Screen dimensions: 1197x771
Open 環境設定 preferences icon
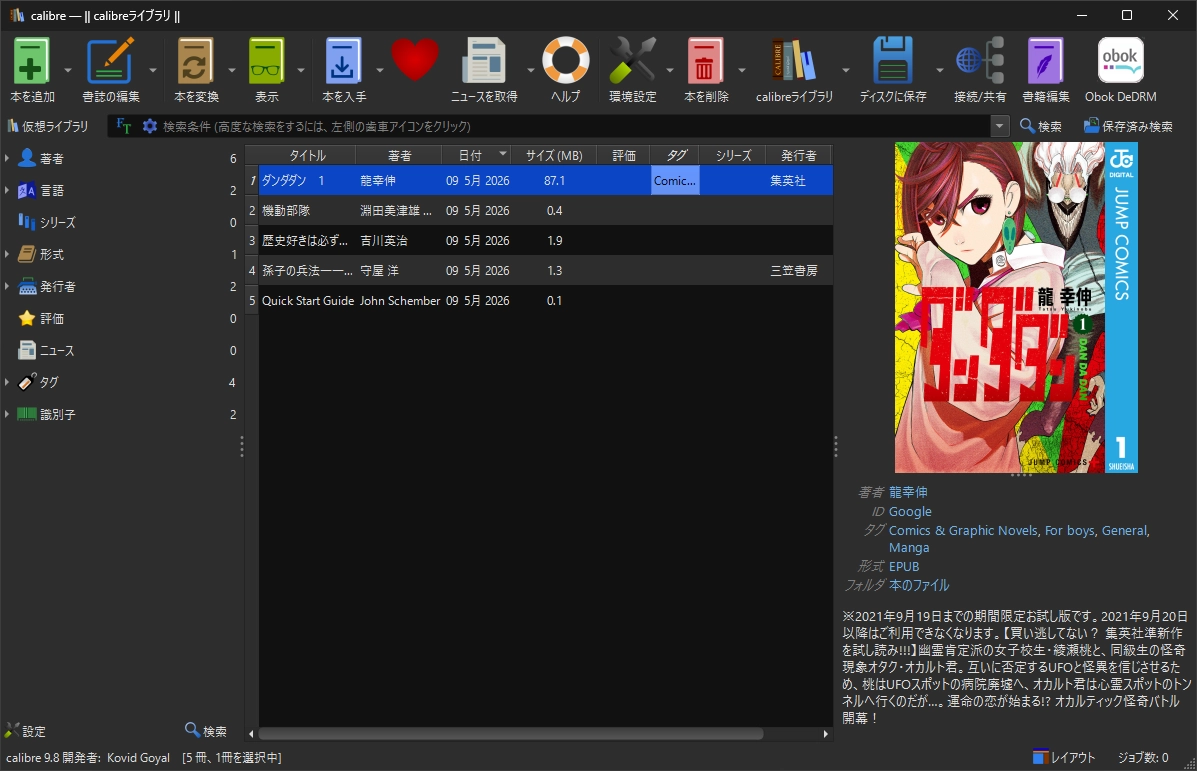coord(632,61)
